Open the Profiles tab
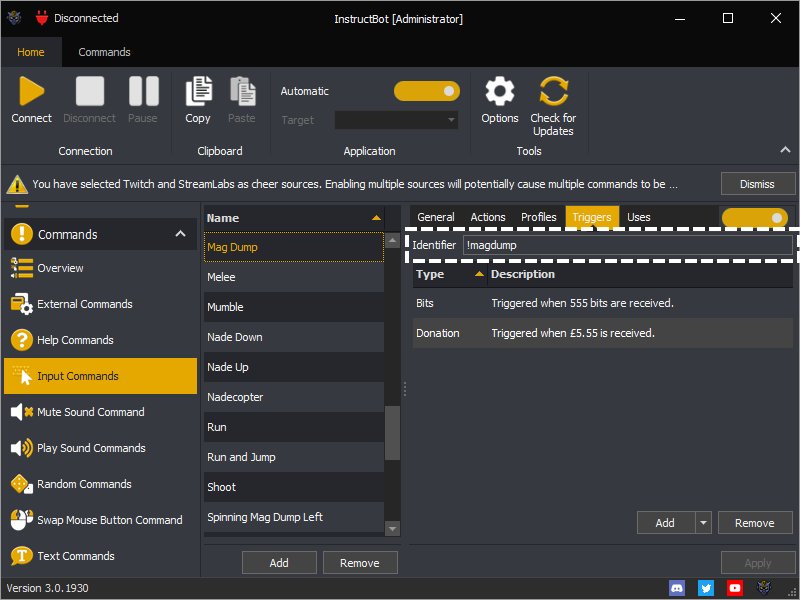 pyautogui.click(x=538, y=217)
